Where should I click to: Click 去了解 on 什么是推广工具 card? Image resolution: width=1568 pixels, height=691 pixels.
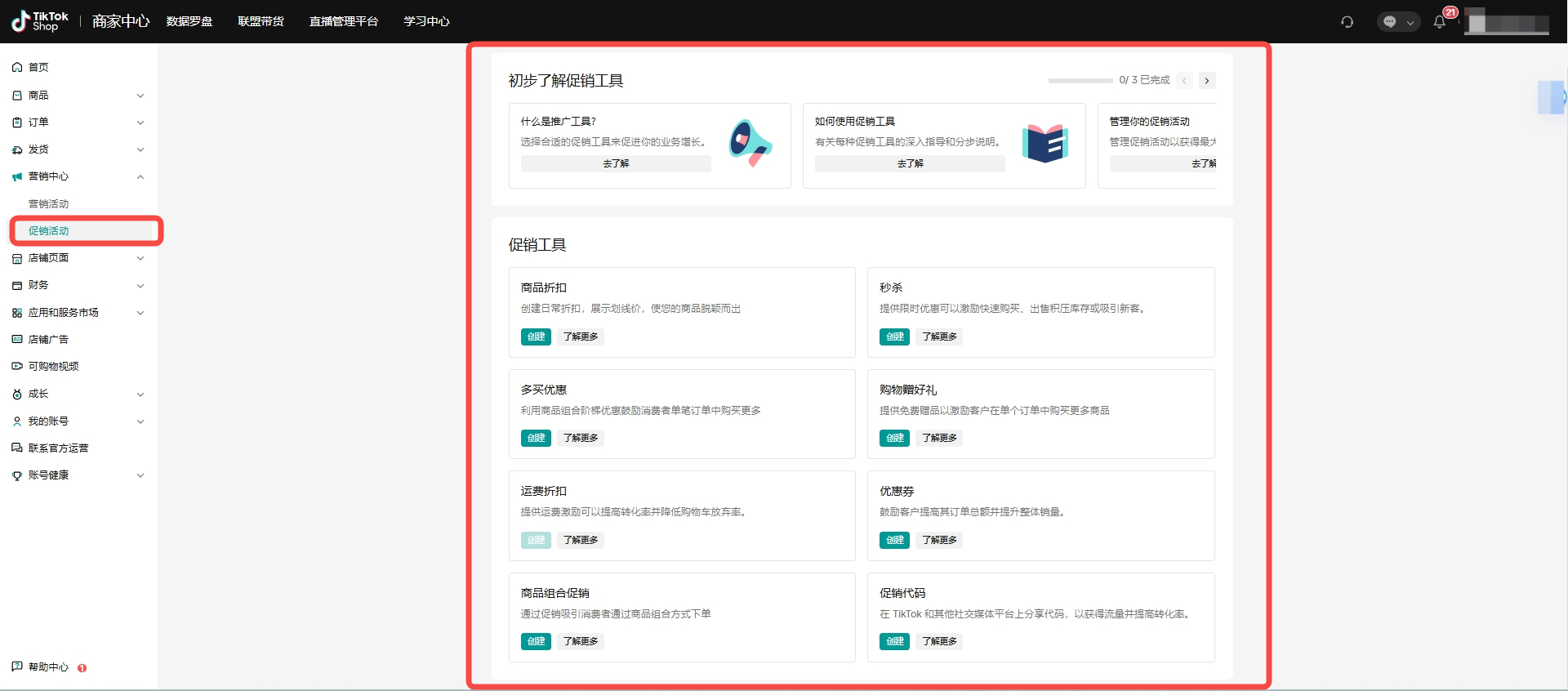(616, 164)
